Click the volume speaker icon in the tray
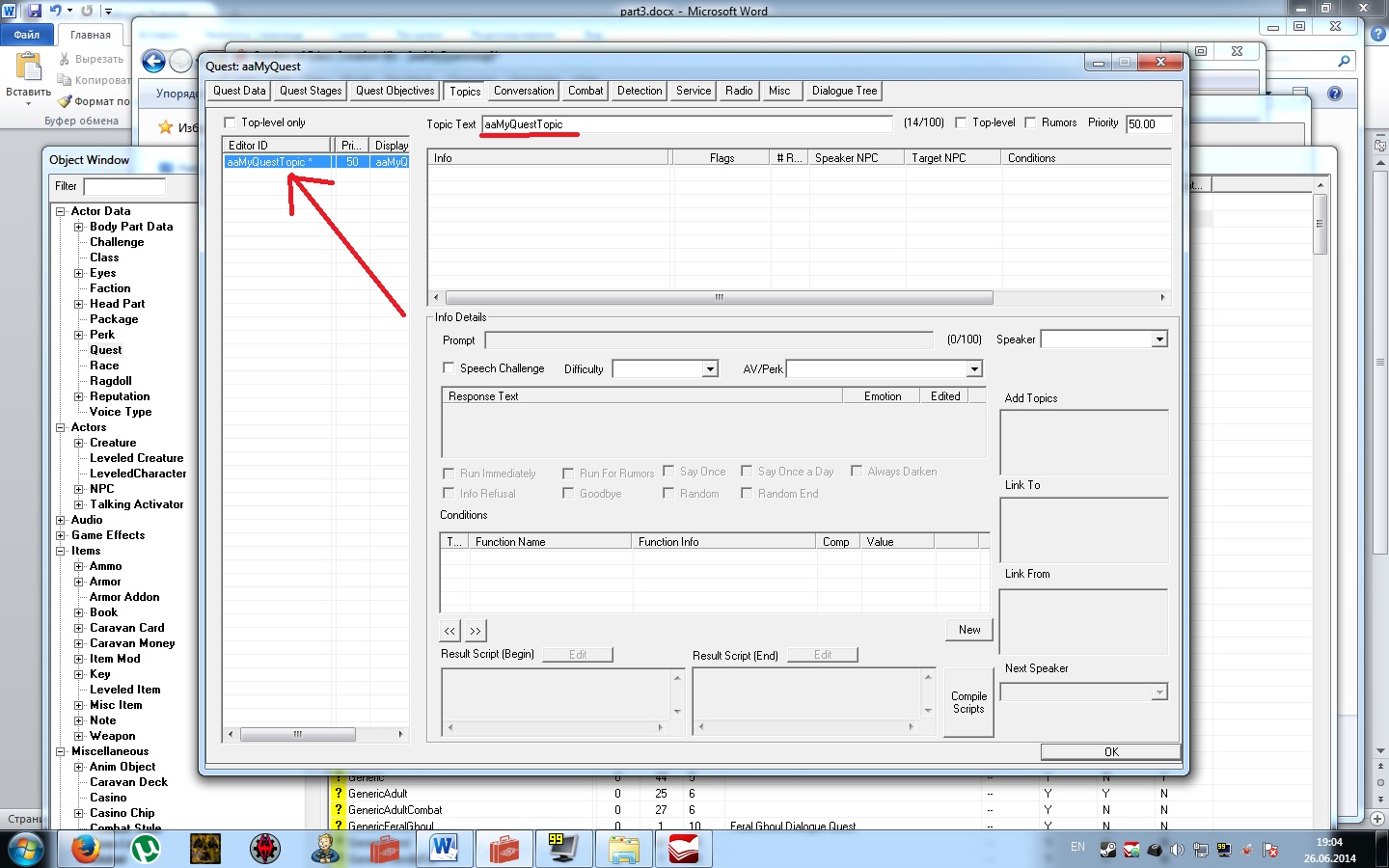 point(1177,850)
